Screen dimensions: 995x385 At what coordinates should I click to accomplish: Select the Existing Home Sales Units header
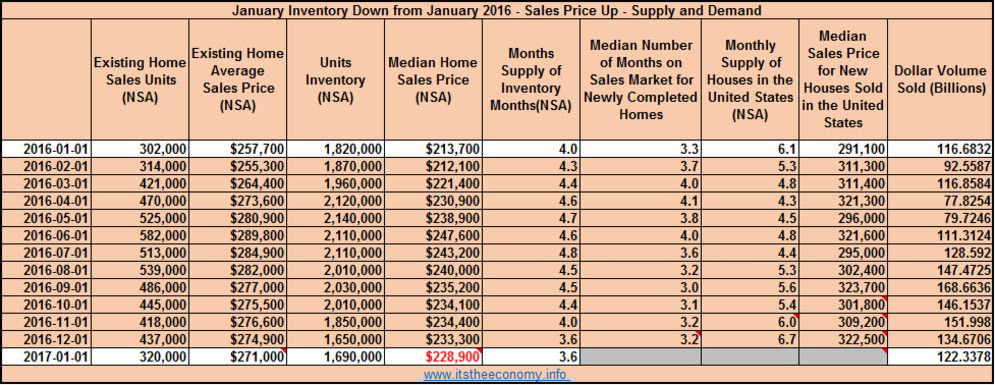pyautogui.click(x=140, y=80)
